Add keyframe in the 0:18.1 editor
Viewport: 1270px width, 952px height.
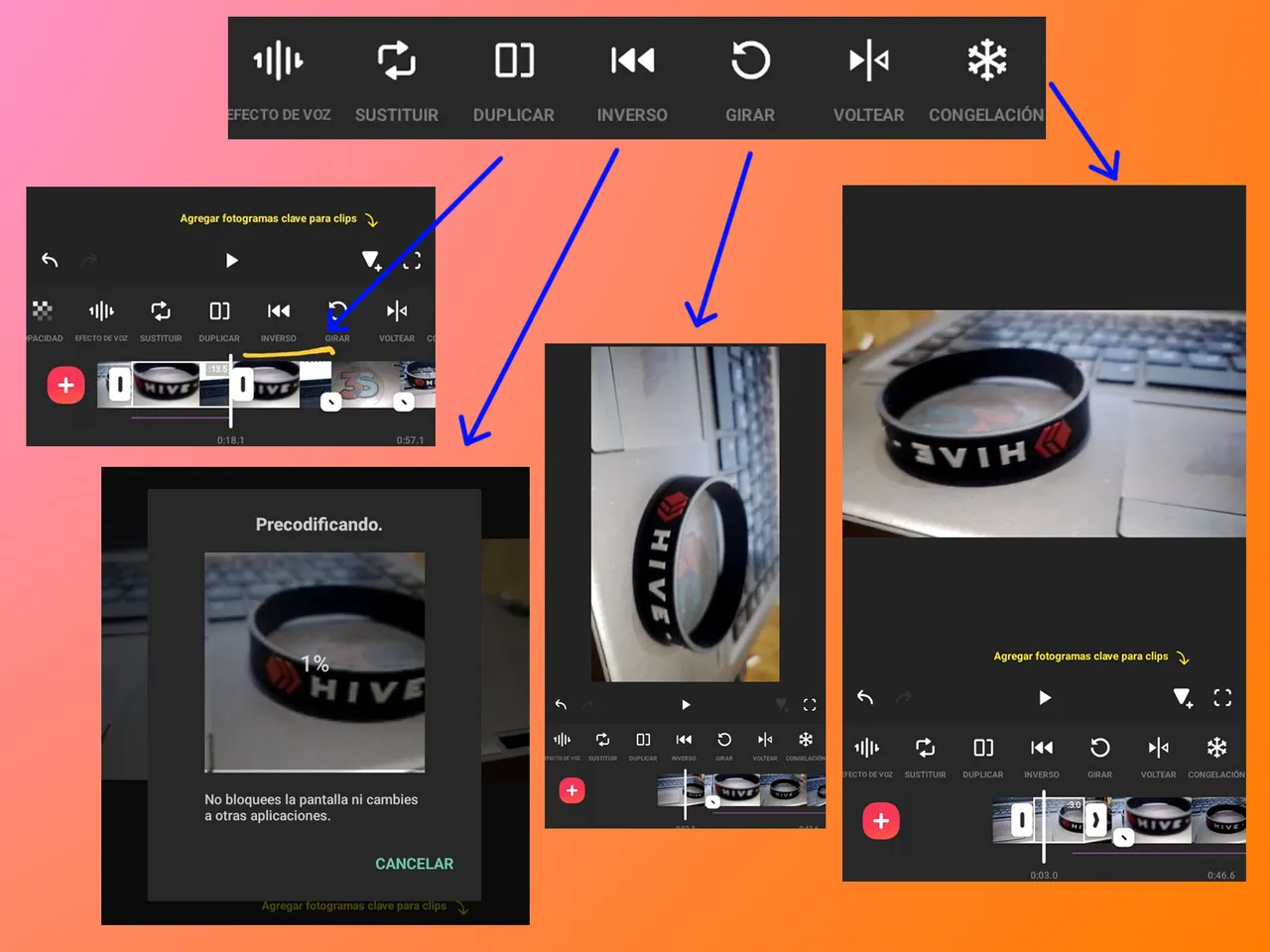pyautogui.click(x=371, y=260)
